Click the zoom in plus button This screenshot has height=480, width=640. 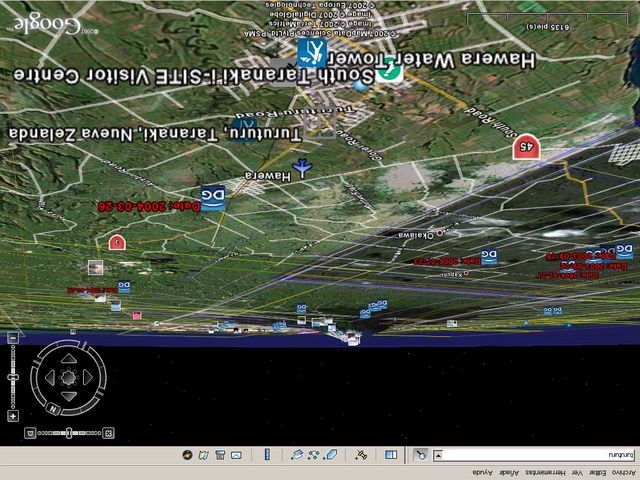pos(13,416)
